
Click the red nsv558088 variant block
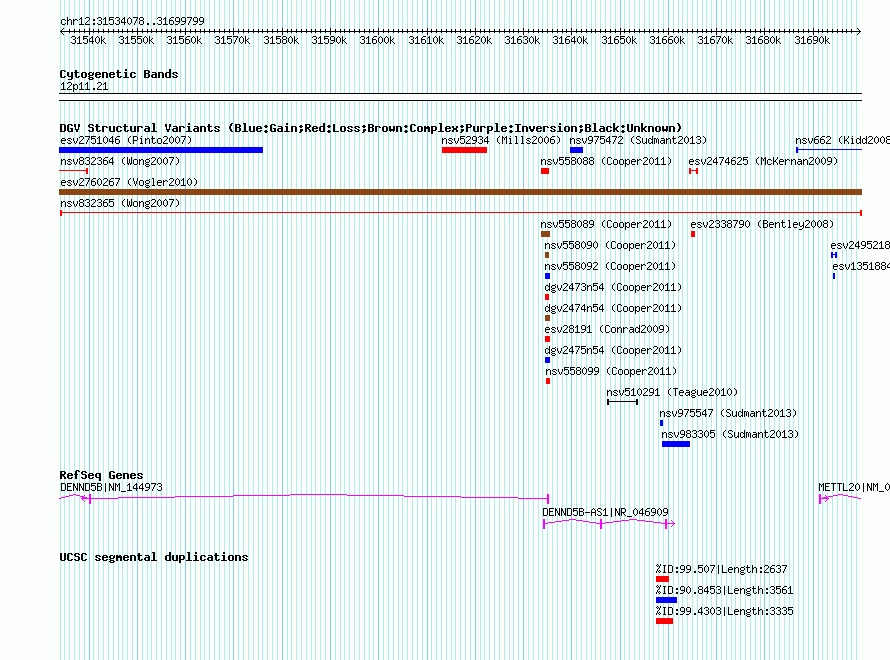(545, 171)
